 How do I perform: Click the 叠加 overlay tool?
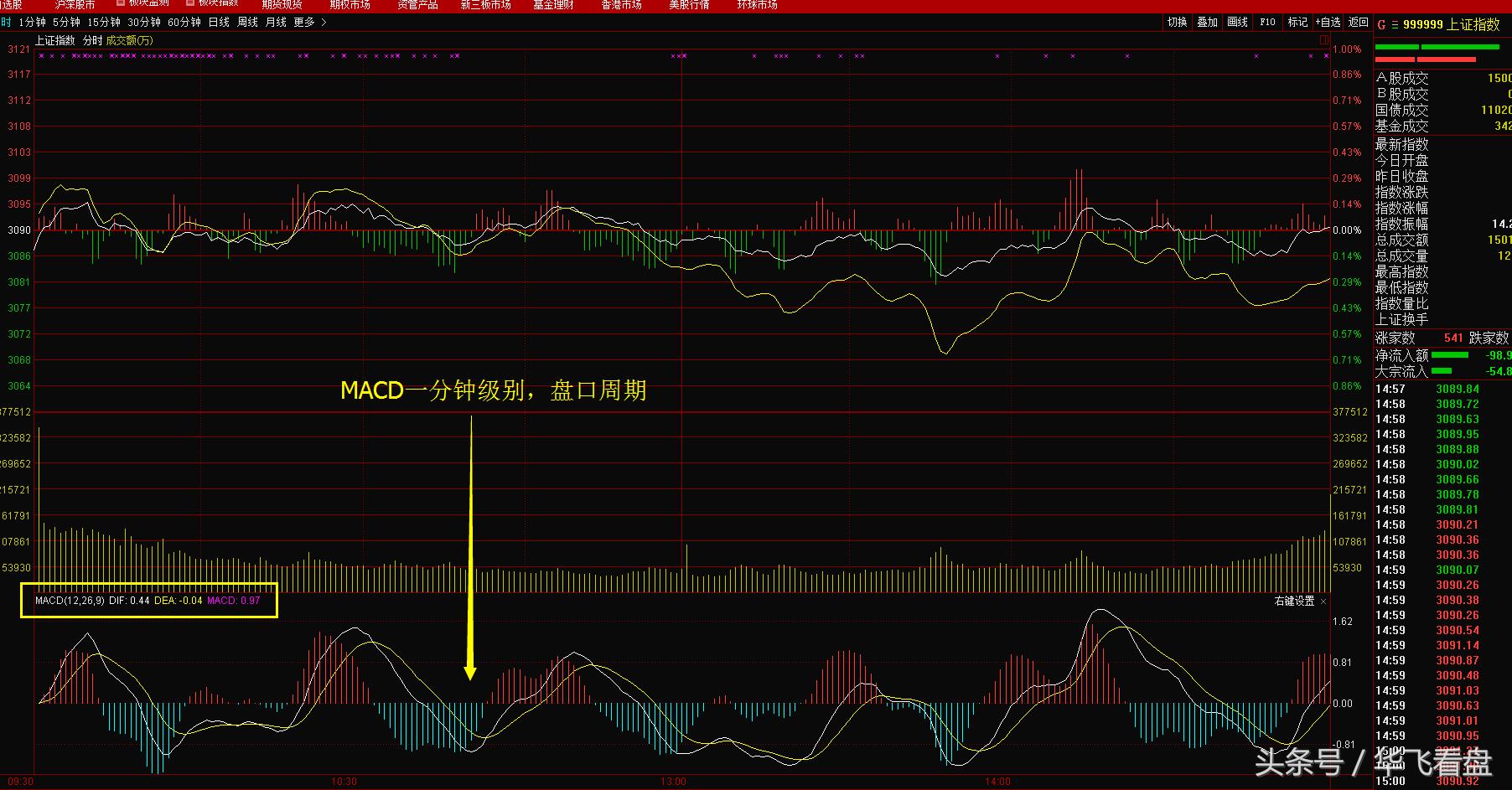[x=1207, y=23]
